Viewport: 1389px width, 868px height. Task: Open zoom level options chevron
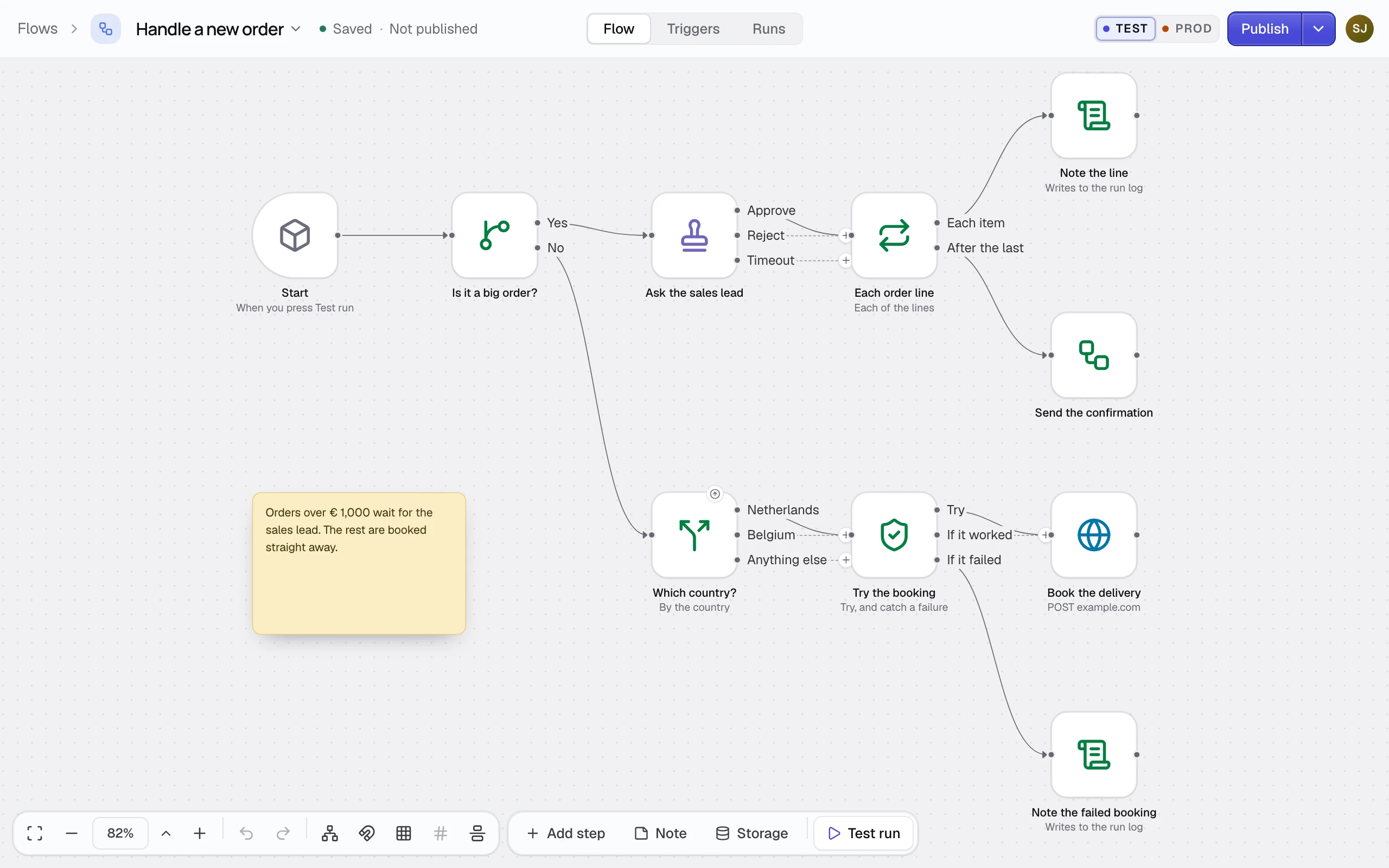click(x=166, y=833)
